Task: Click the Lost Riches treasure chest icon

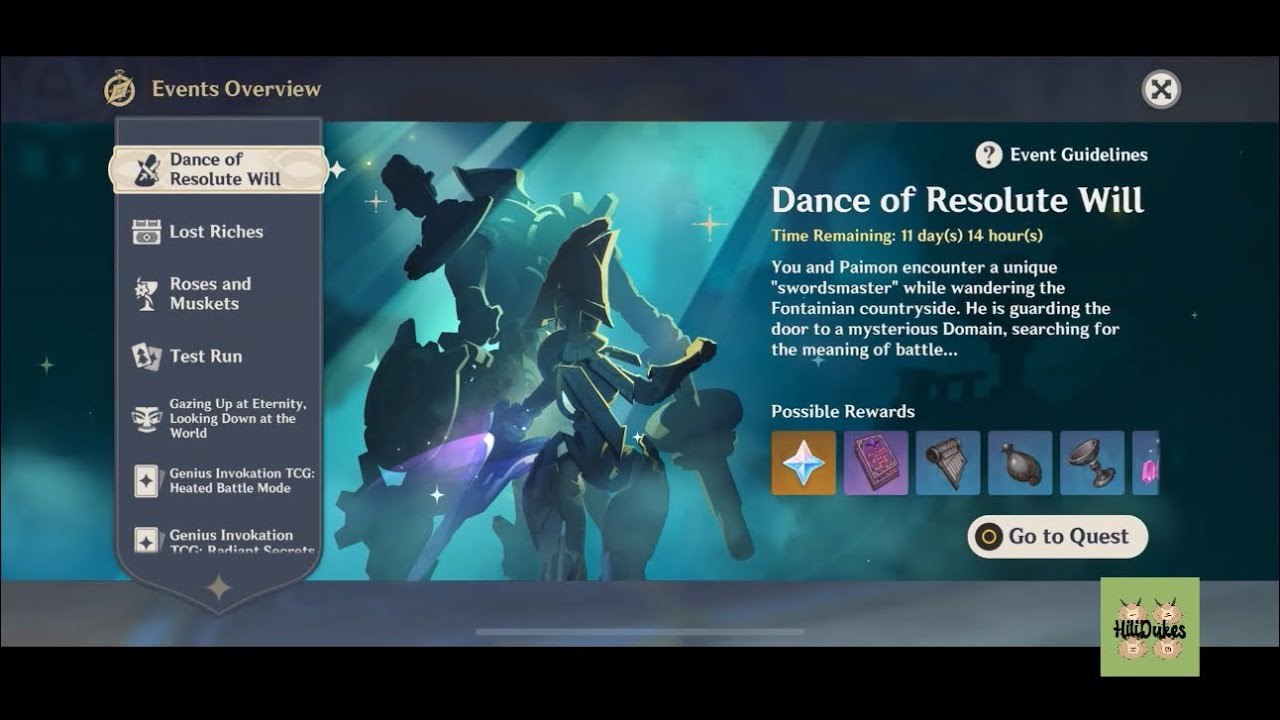Action: (x=147, y=232)
